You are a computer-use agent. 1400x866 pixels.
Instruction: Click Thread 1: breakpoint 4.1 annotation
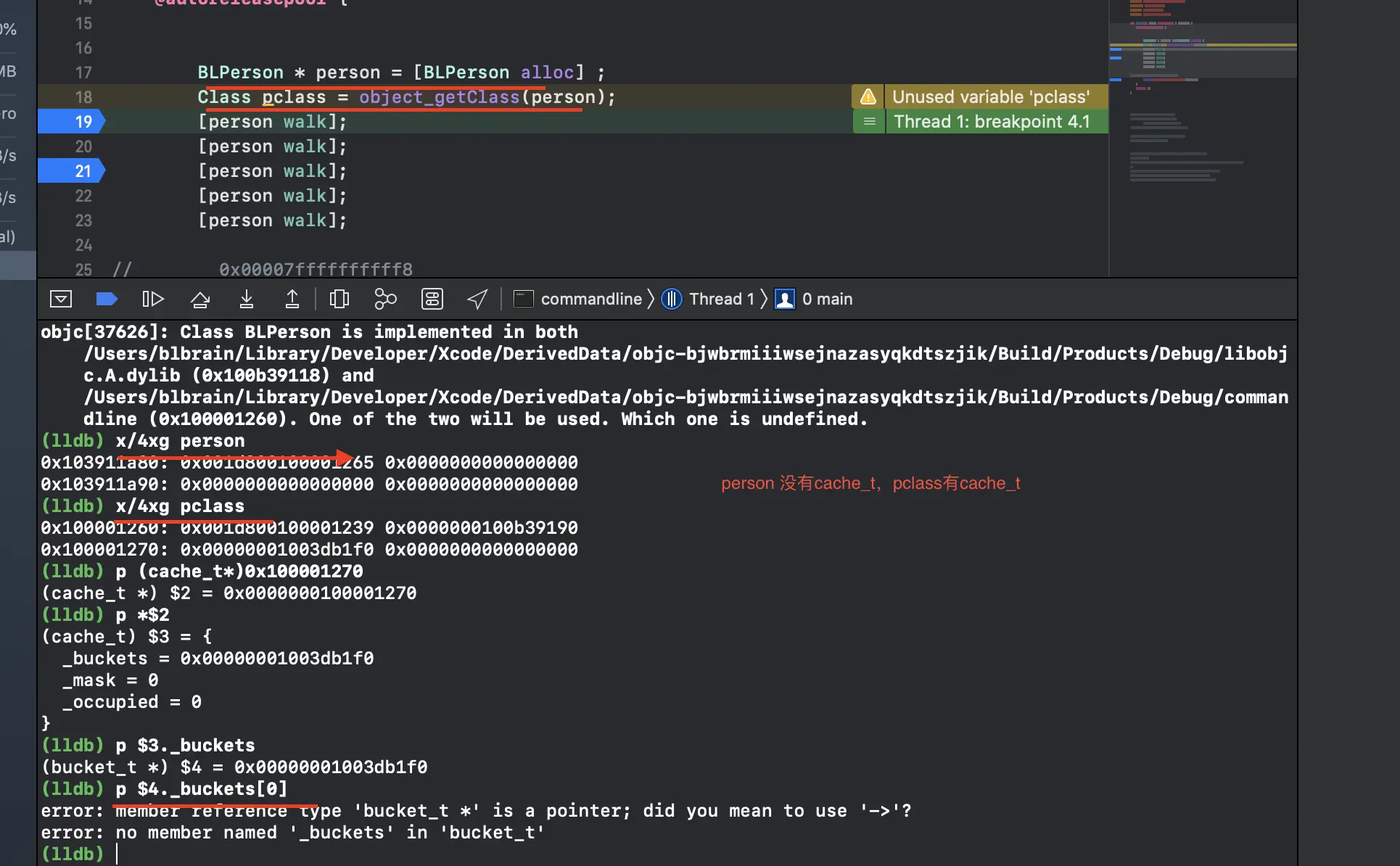(x=991, y=121)
